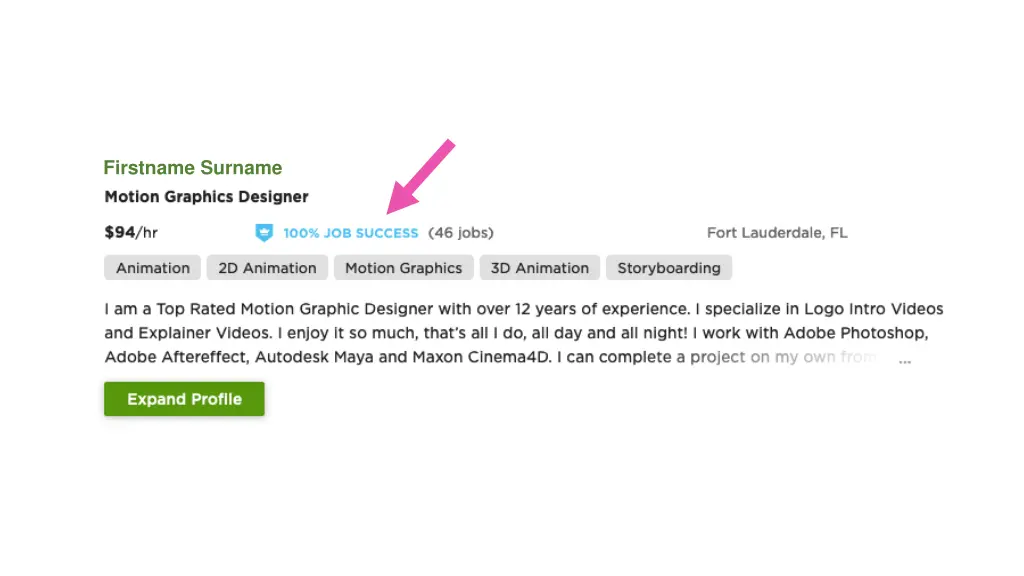The image size is (1024, 576).
Task: Select the Animation skill tag
Action: click(153, 268)
